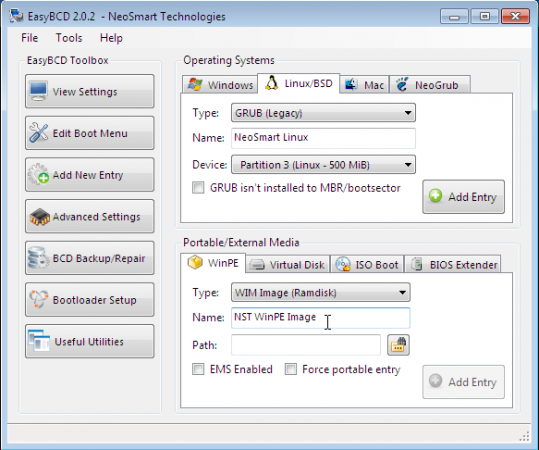The image size is (539, 450).
Task: Tick the Force portable entry checkbox
Action: pos(291,369)
